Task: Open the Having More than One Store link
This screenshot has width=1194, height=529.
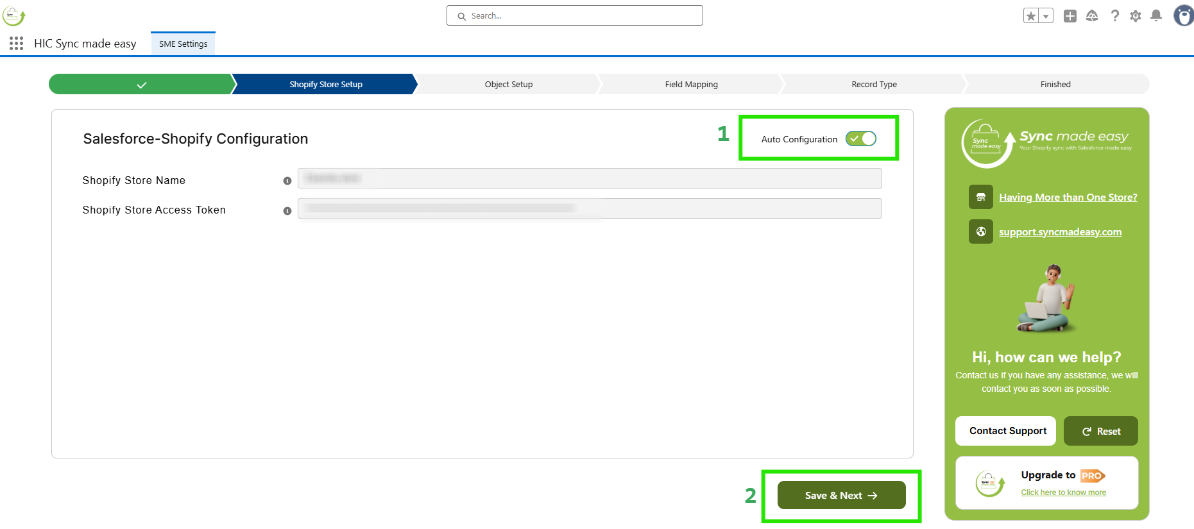Action: pyautogui.click(x=1068, y=197)
